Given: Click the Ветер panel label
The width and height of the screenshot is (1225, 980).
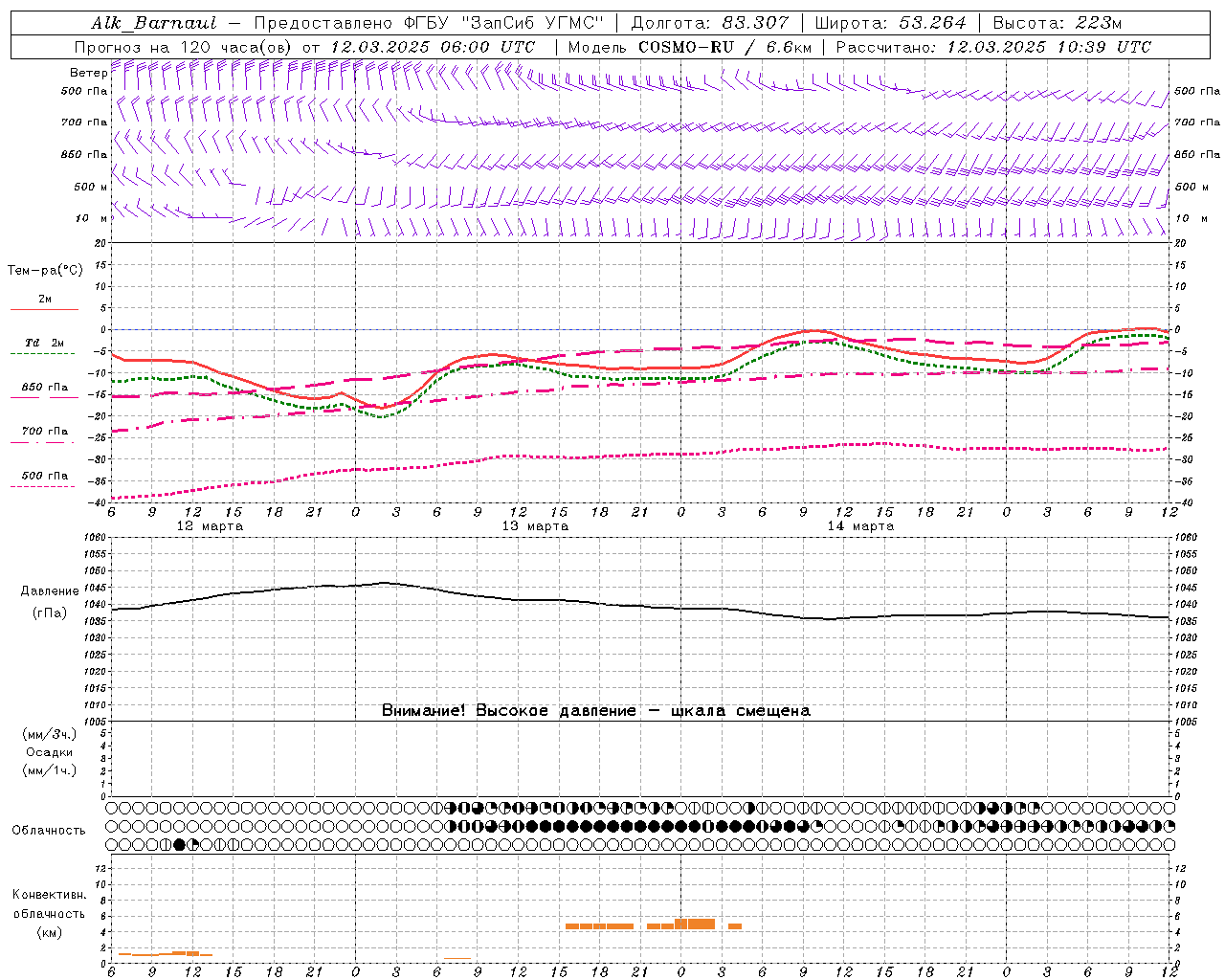Looking at the screenshot, I should 88,73.
